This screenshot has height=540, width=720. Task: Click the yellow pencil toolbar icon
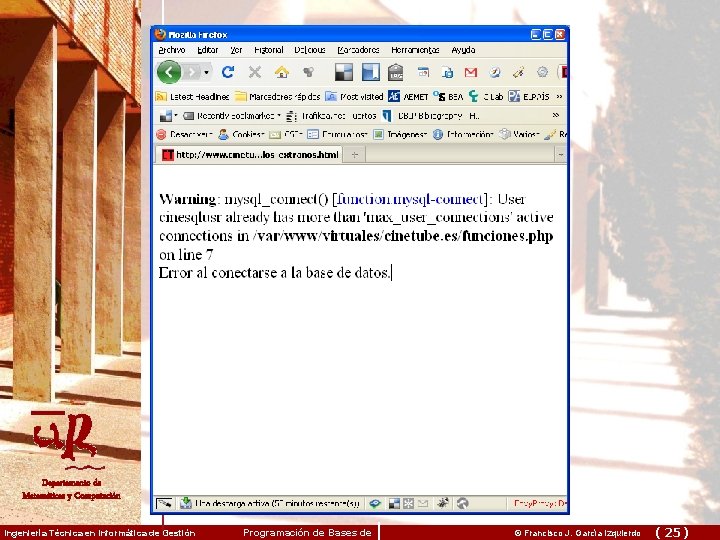click(x=518, y=72)
